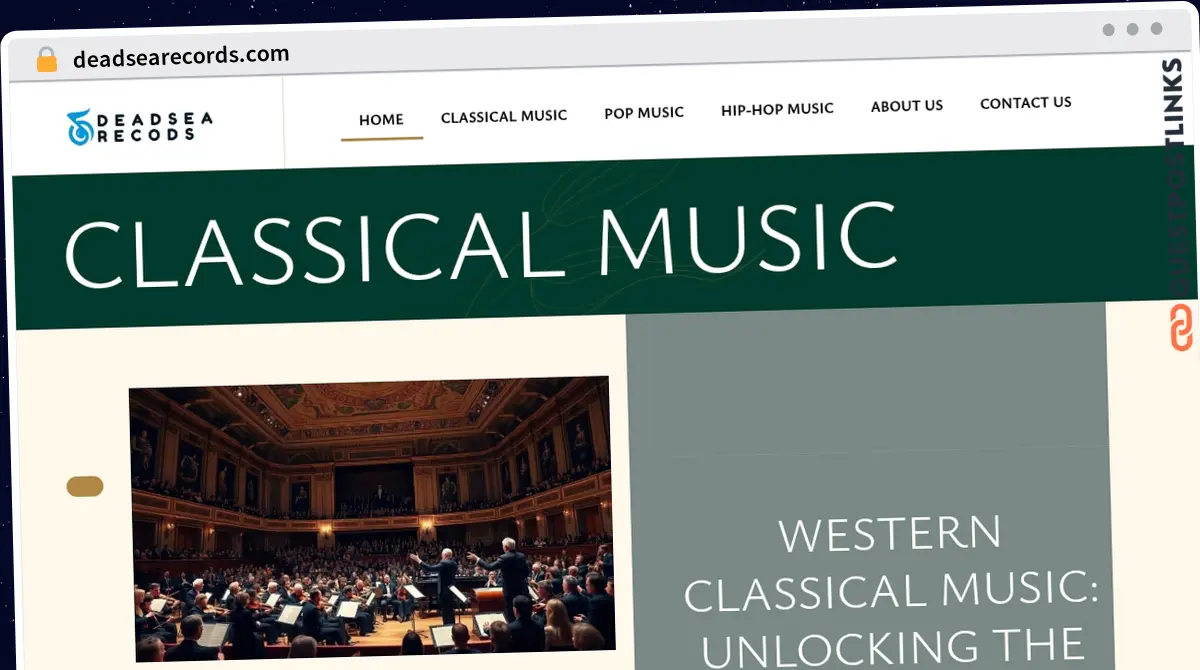Viewport: 1200px width, 670px height.
Task: Click the vertical Guestpostlinks watermark text
Action: pos(1176,178)
